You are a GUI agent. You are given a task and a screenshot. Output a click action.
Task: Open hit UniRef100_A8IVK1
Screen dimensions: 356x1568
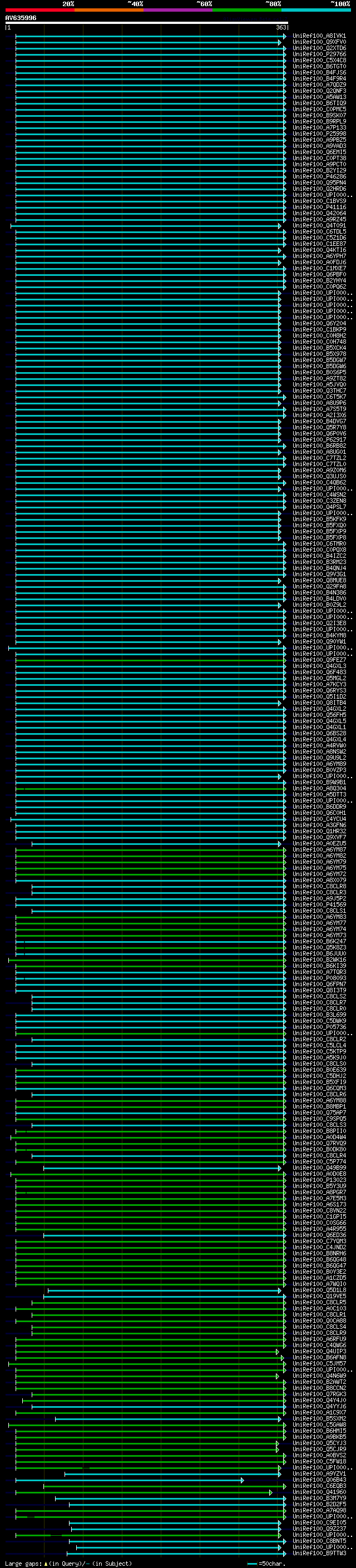[319, 36]
